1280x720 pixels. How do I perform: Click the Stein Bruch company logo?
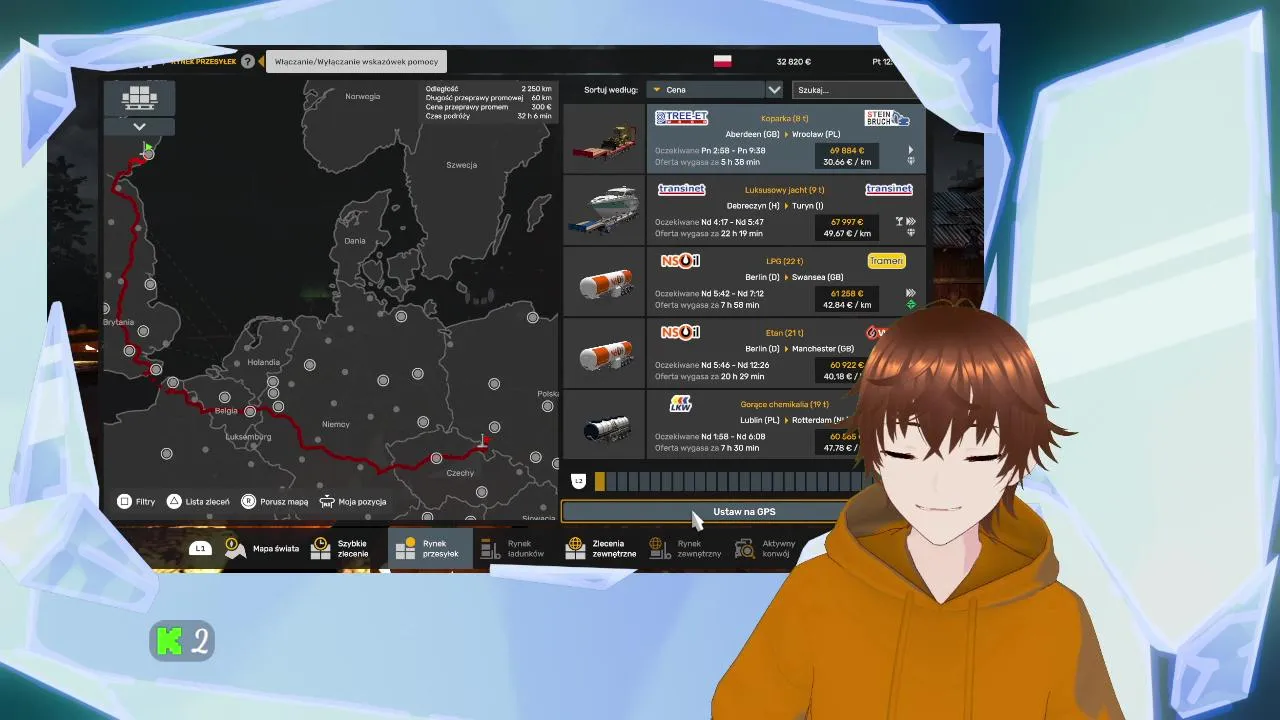point(887,118)
